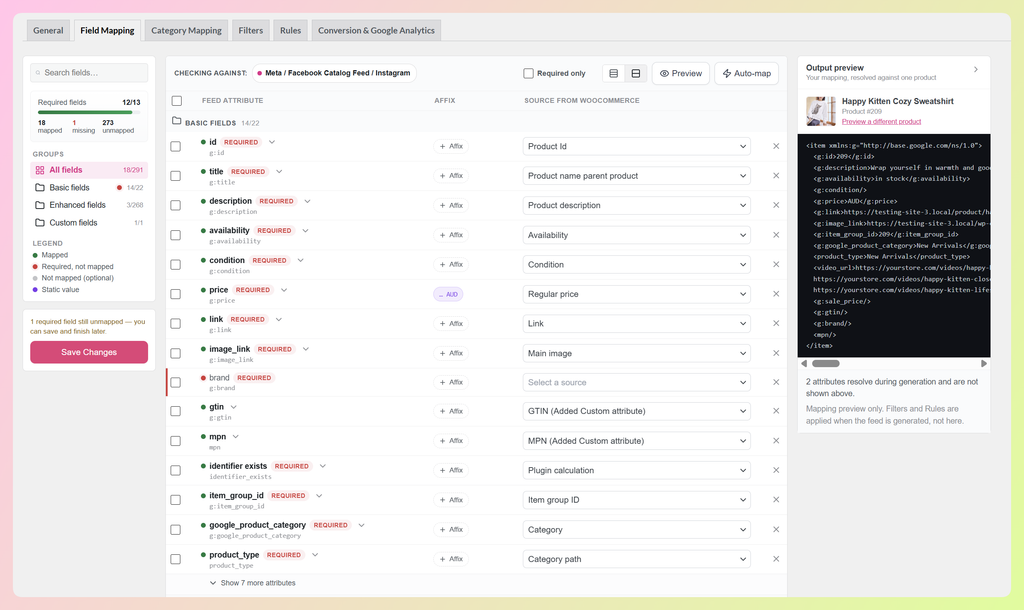This screenshot has height=610, width=1024.
Task: Open the Regular price source dropdown
Action: [x=636, y=294]
